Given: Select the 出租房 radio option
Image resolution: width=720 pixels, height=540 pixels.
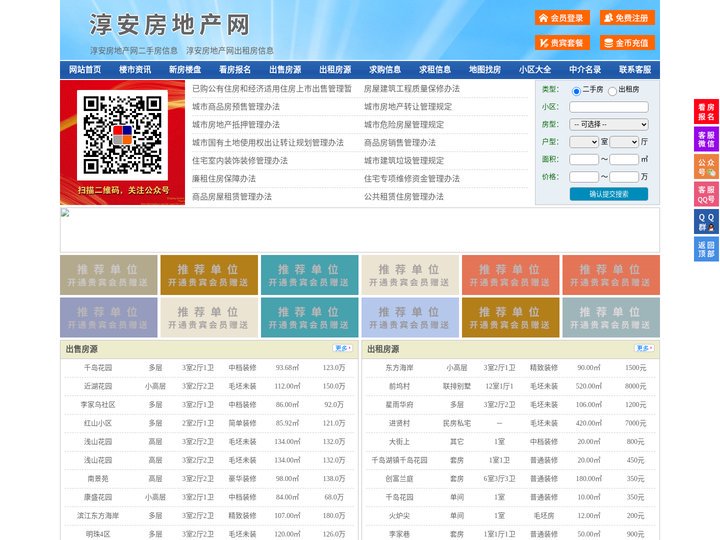Looking at the screenshot, I should point(612,91).
